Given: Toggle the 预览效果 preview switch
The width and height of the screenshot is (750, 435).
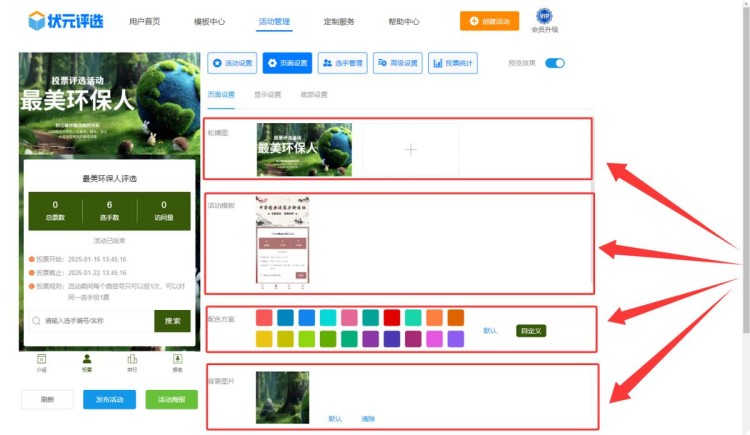Looking at the screenshot, I should point(554,63).
